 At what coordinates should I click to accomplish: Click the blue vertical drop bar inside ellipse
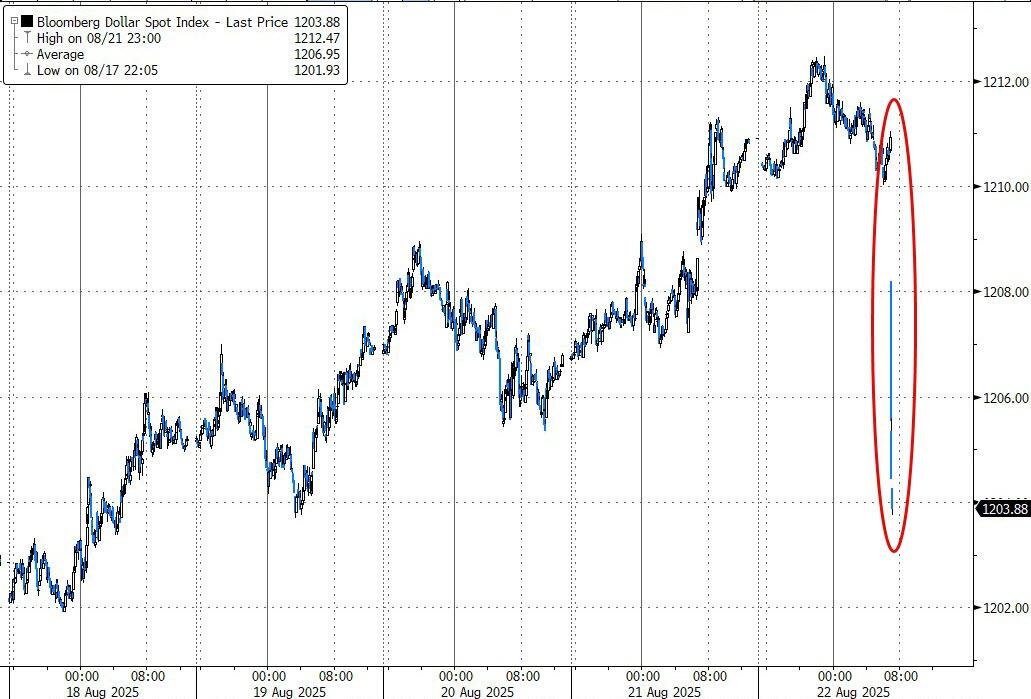coord(890,380)
